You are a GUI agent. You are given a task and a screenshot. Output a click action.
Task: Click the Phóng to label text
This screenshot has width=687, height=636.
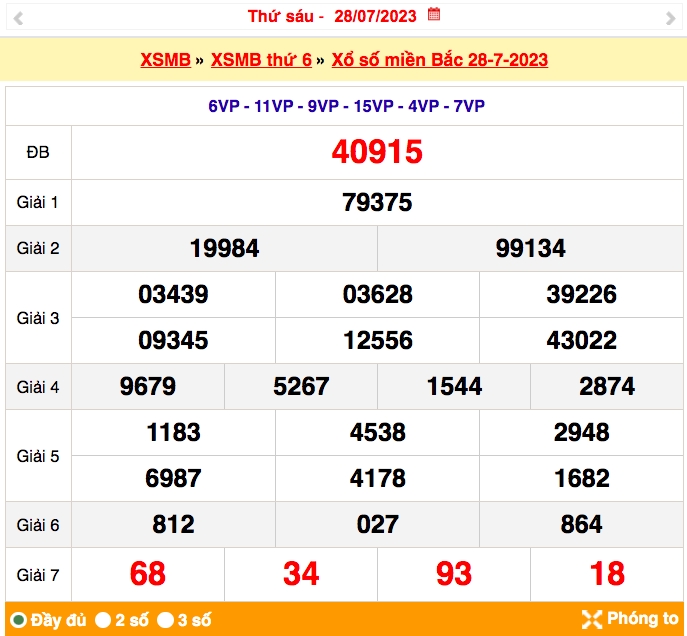642,618
